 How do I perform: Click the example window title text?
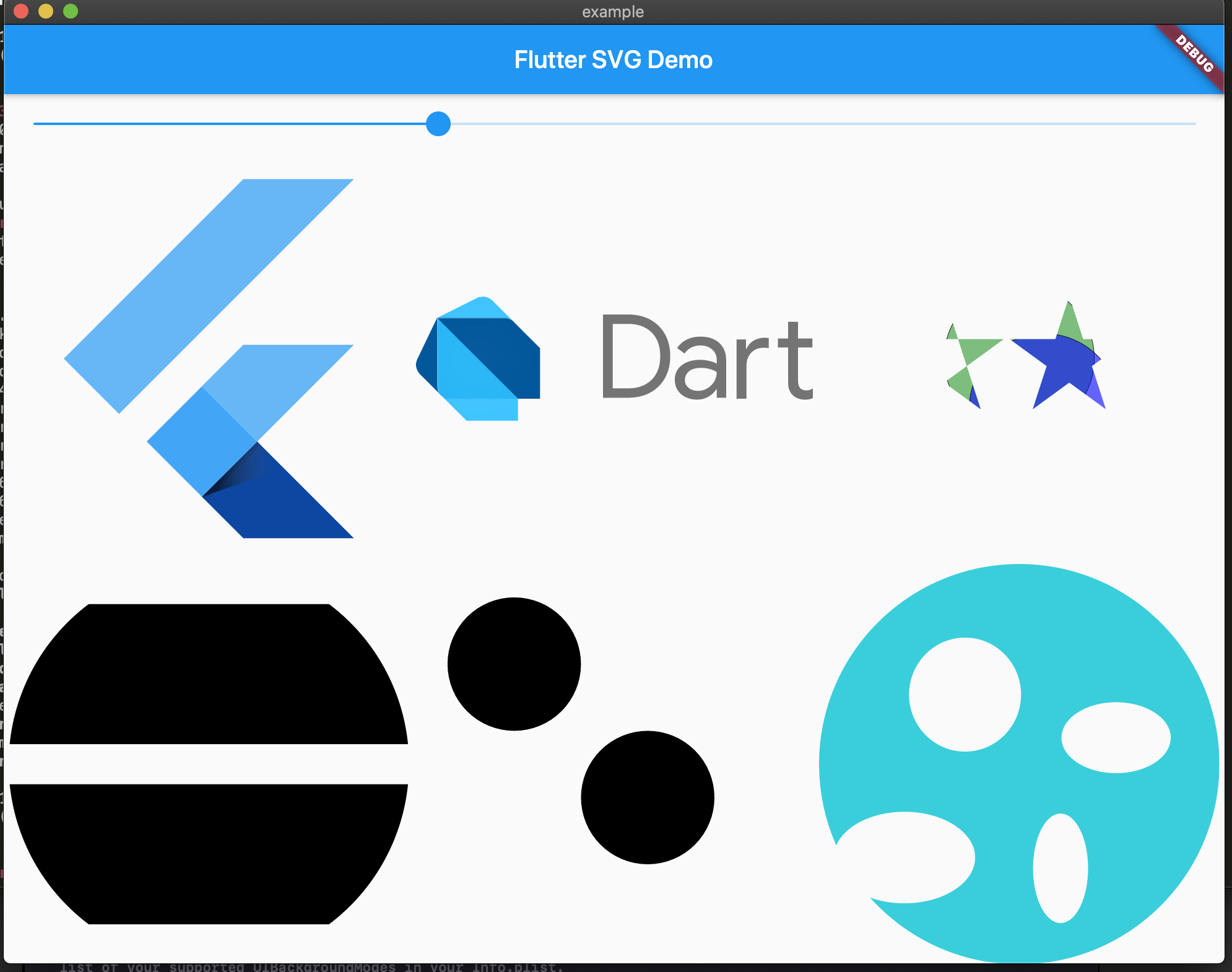point(613,12)
